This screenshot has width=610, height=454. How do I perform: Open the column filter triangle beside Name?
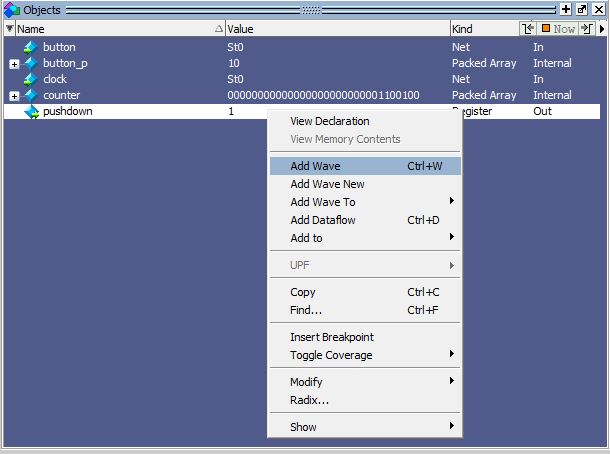point(10,28)
